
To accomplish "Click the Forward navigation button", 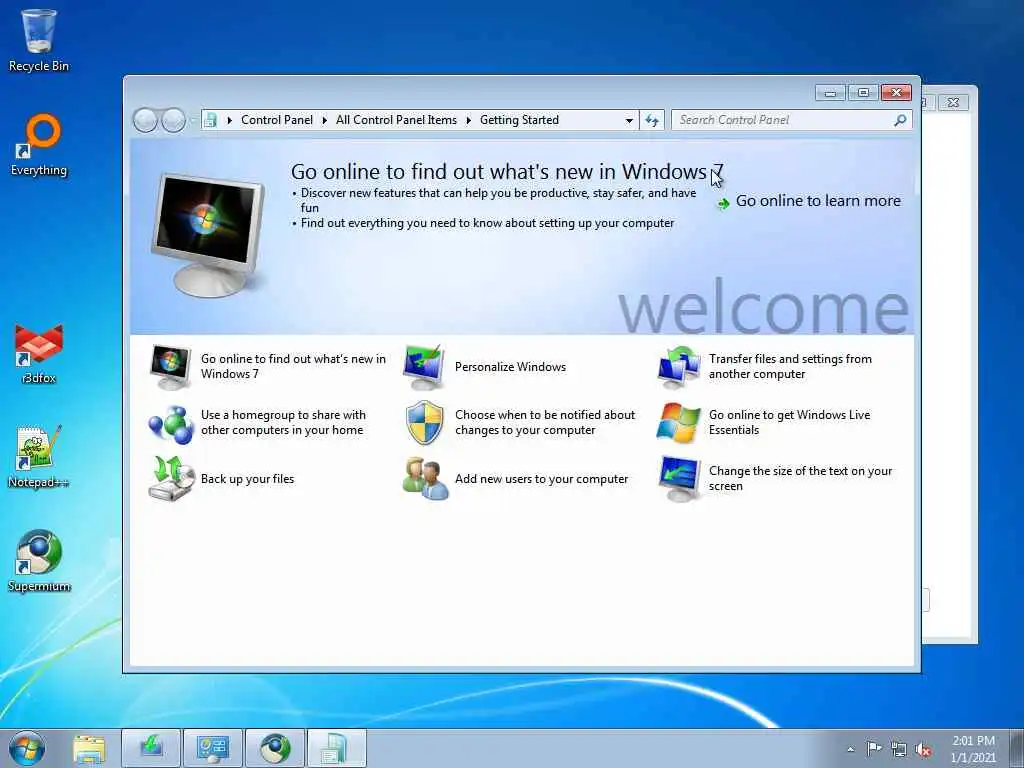I will (x=173, y=120).
